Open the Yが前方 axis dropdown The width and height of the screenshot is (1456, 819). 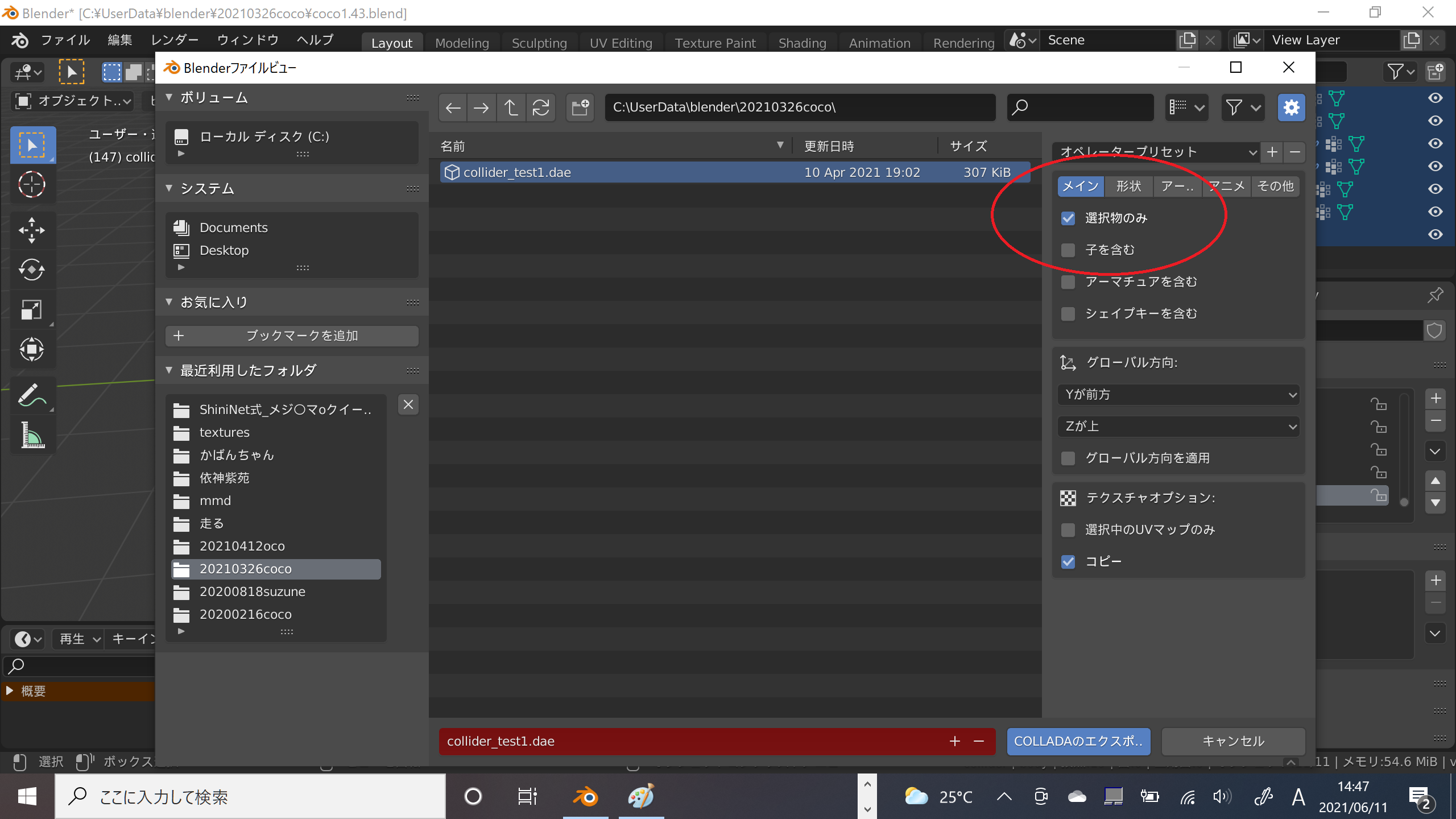[x=1178, y=395]
